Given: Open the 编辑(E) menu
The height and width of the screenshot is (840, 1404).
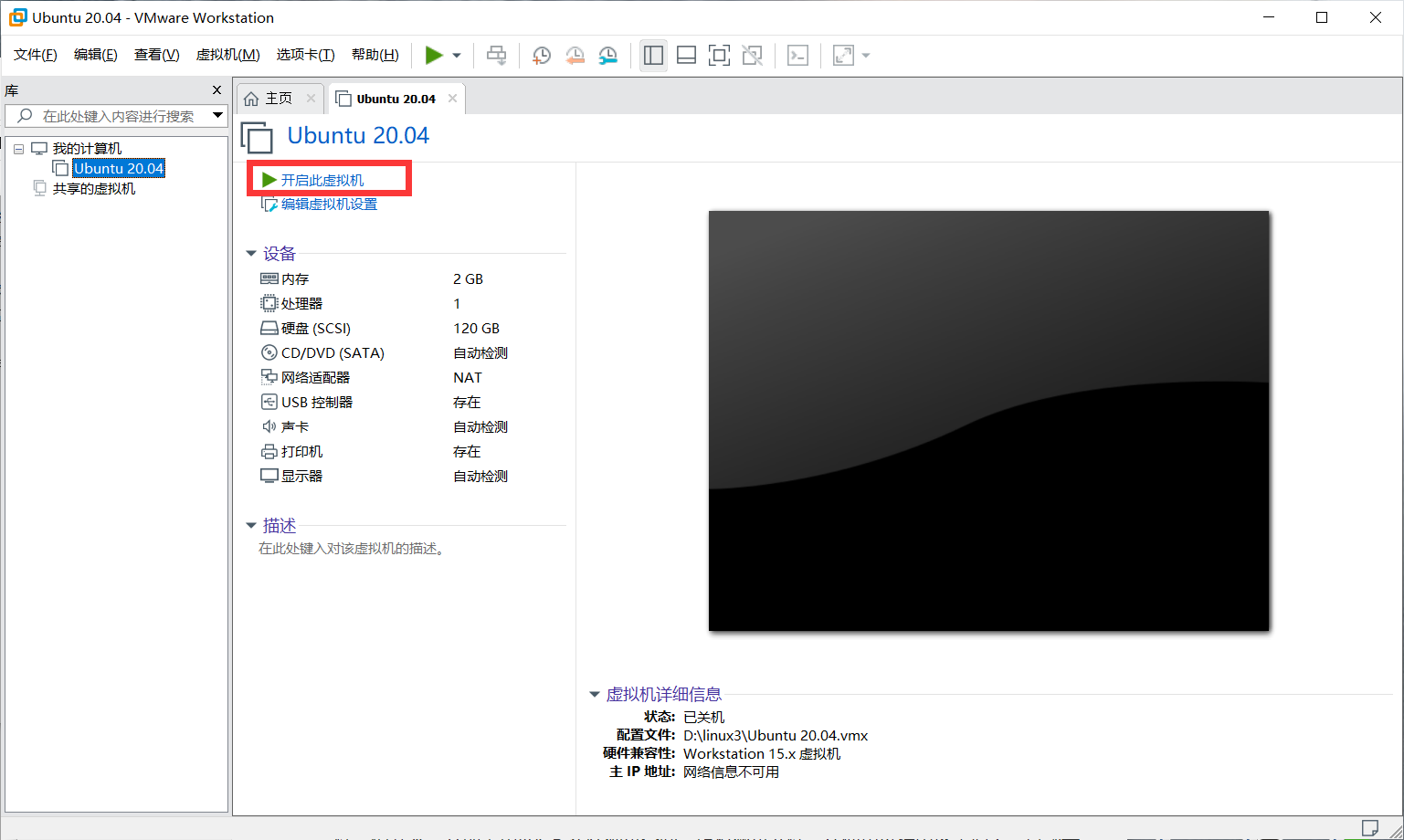Looking at the screenshot, I should 96,55.
